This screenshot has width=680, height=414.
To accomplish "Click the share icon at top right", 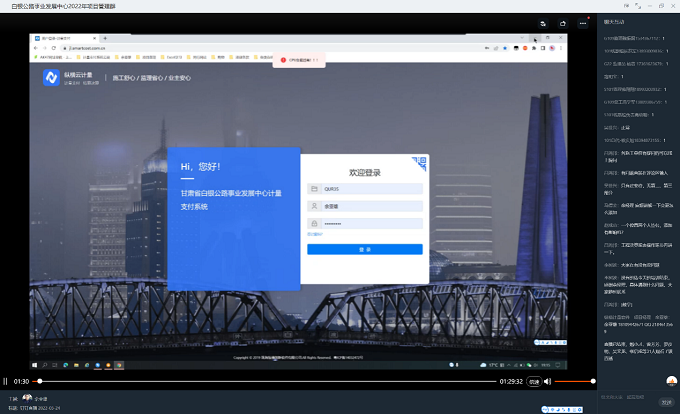I will point(563,23).
